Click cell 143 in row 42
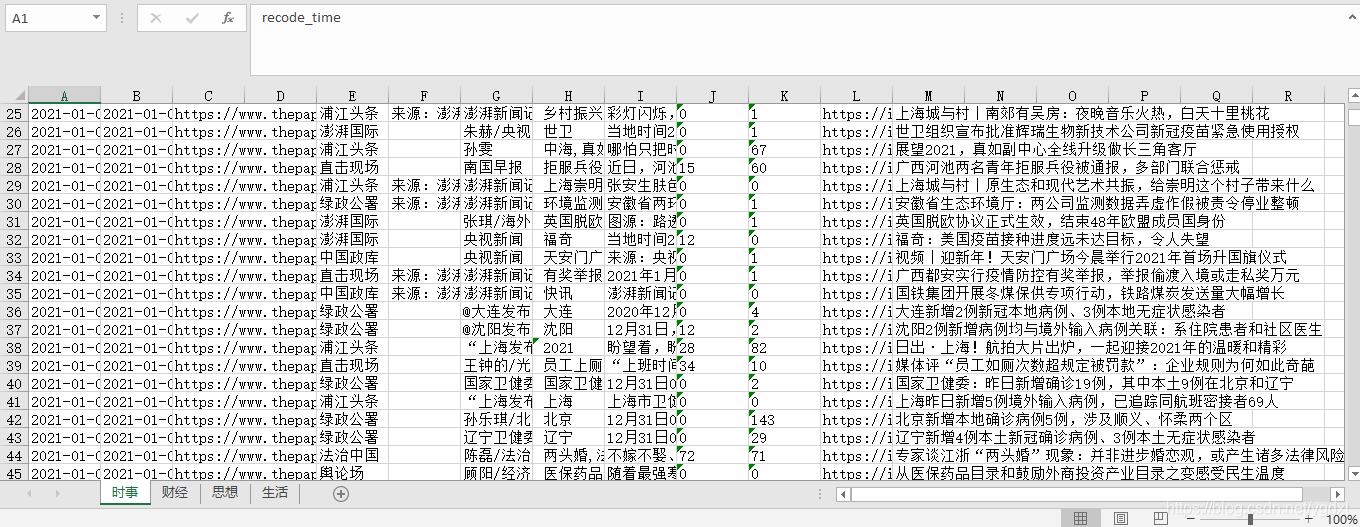The width and height of the screenshot is (1360, 527). [784, 419]
